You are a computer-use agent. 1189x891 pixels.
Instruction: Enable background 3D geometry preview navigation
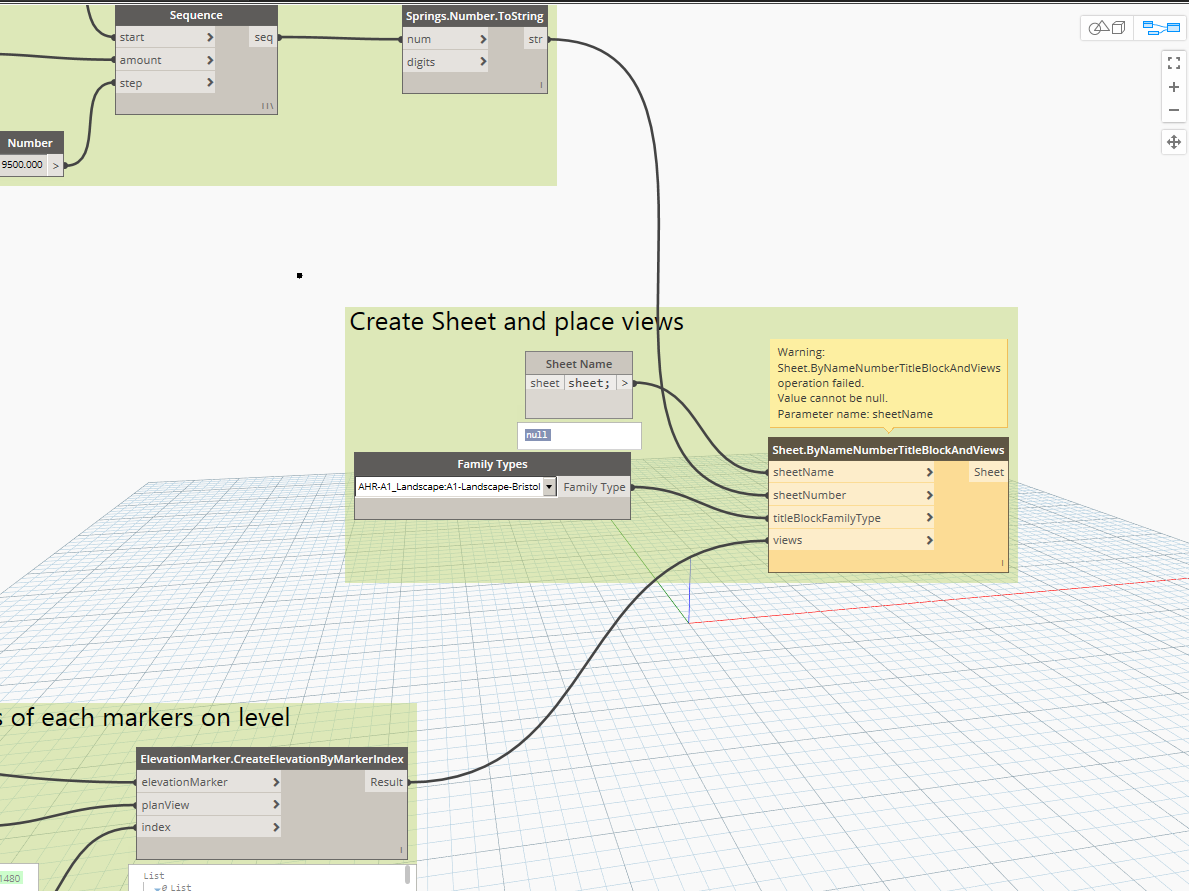click(1106, 28)
